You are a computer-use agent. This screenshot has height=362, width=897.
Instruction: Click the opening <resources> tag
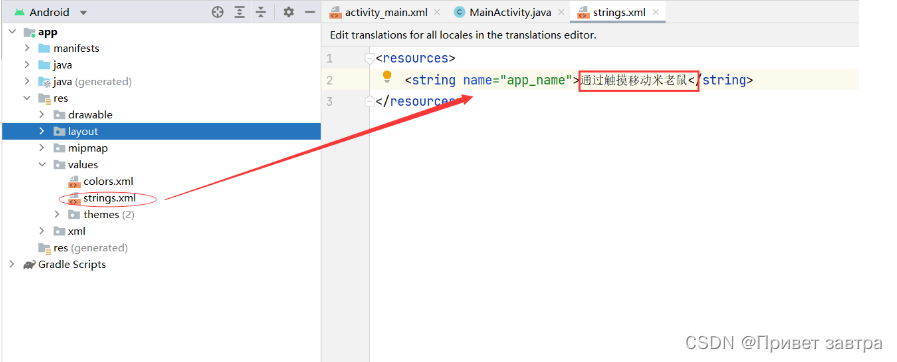click(416, 58)
